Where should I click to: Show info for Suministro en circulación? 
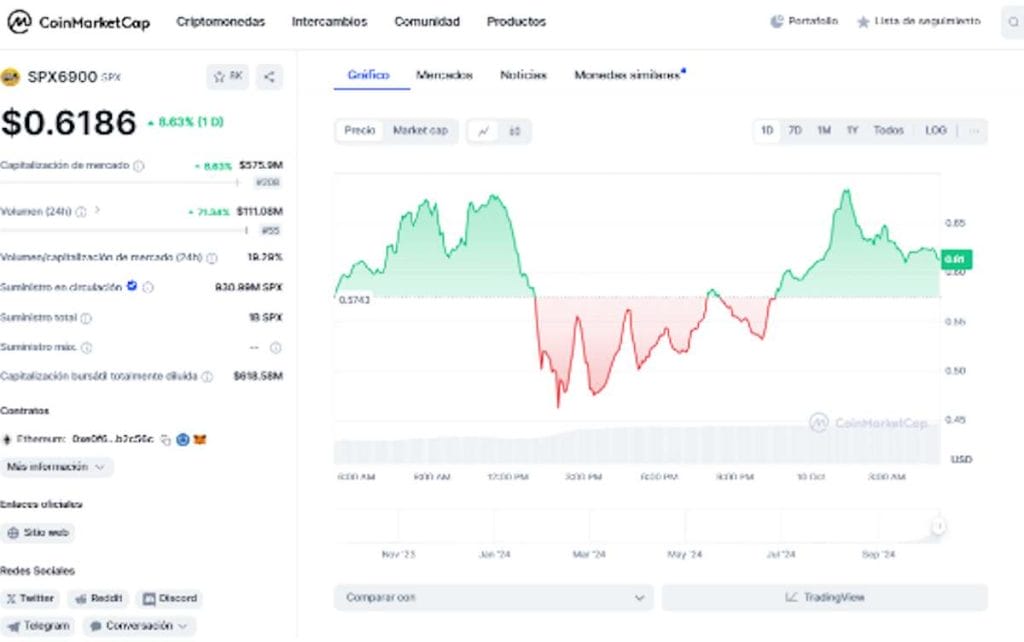click(x=148, y=287)
